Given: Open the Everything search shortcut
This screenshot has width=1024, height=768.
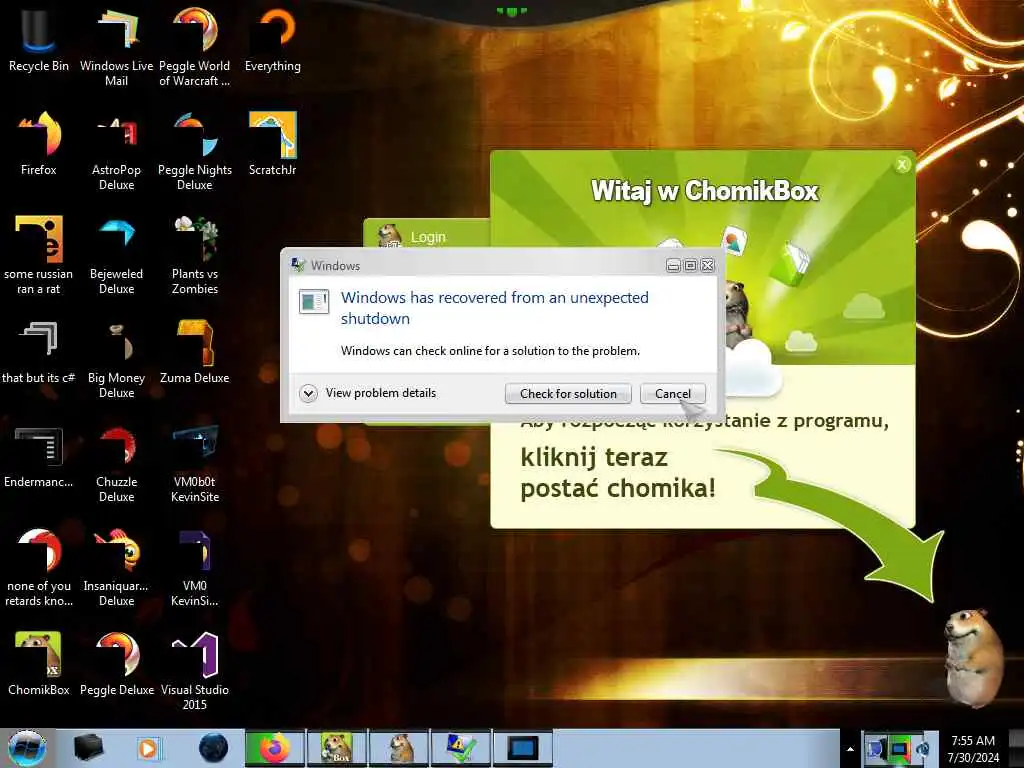Looking at the screenshot, I should [x=272, y=39].
